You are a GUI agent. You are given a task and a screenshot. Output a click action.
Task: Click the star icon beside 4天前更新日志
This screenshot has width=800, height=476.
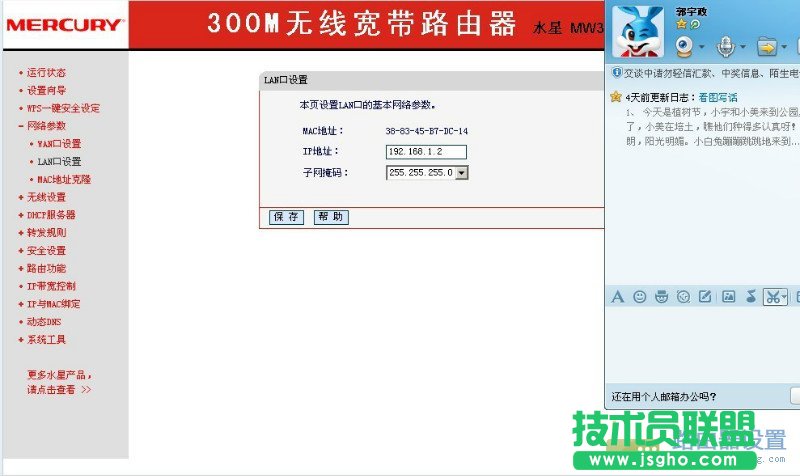616,97
